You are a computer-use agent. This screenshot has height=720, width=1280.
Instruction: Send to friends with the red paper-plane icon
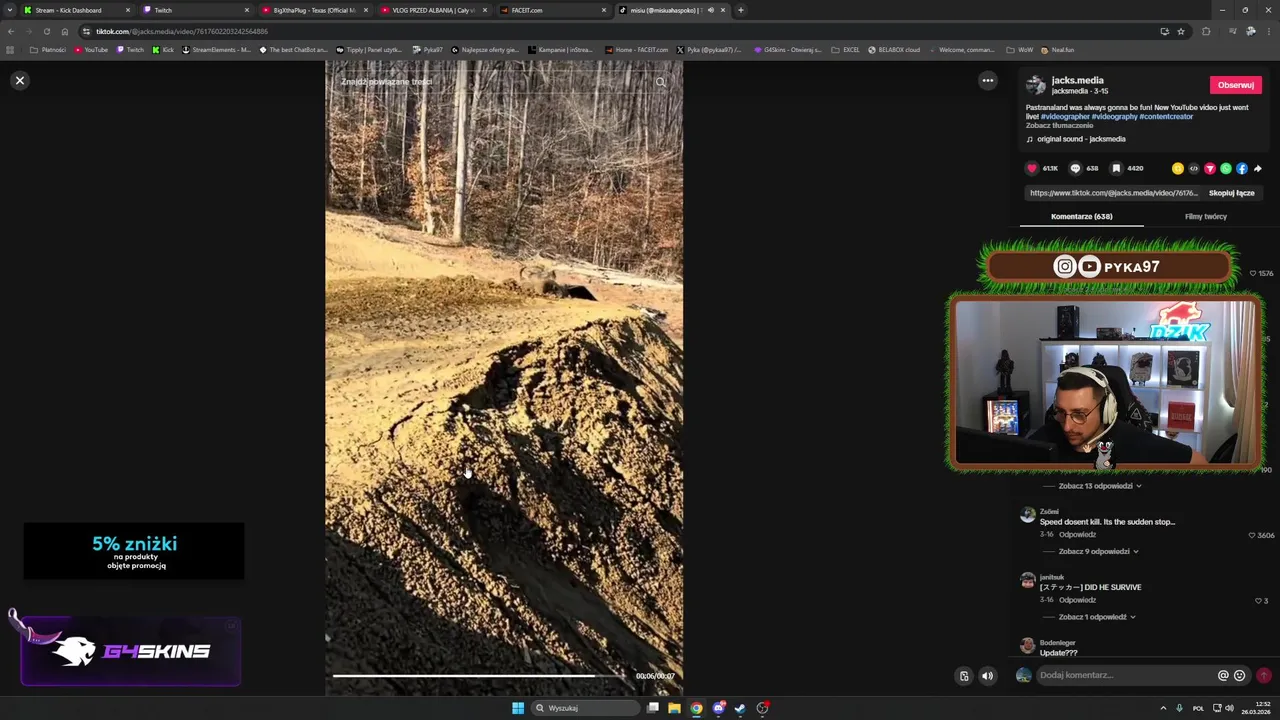1209,168
